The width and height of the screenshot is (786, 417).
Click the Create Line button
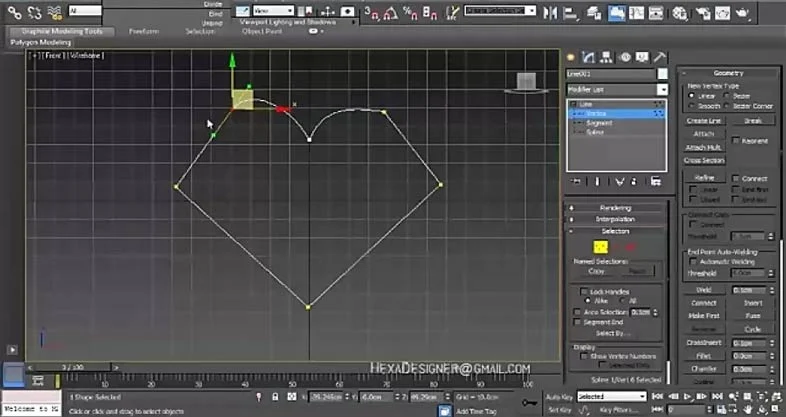(704, 121)
